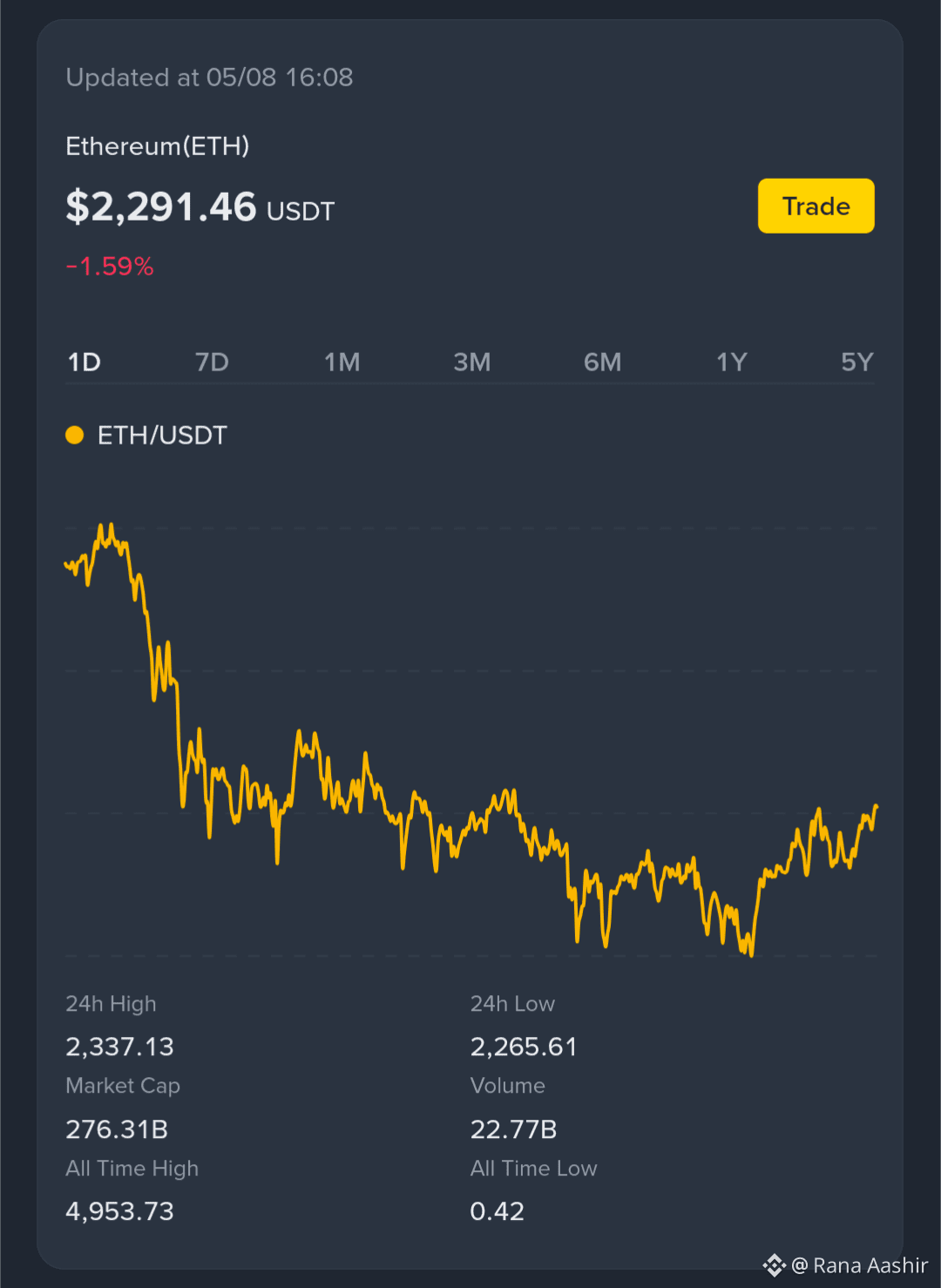
Task: Click the yellow Trade button
Action: click(x=816, y=206)
